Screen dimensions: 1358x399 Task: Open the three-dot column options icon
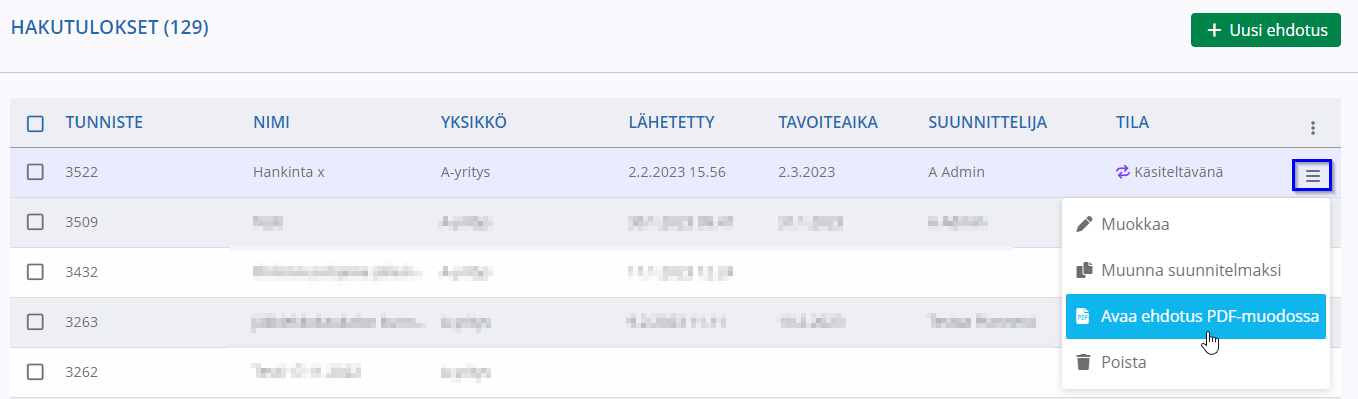pyautogui.click(x=1313, y=128)
